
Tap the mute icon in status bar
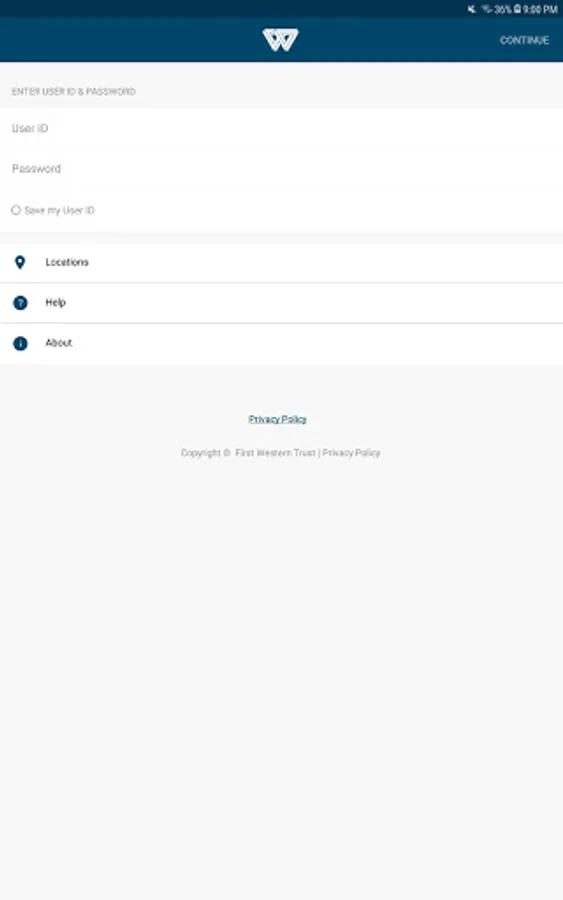(472, 9)
